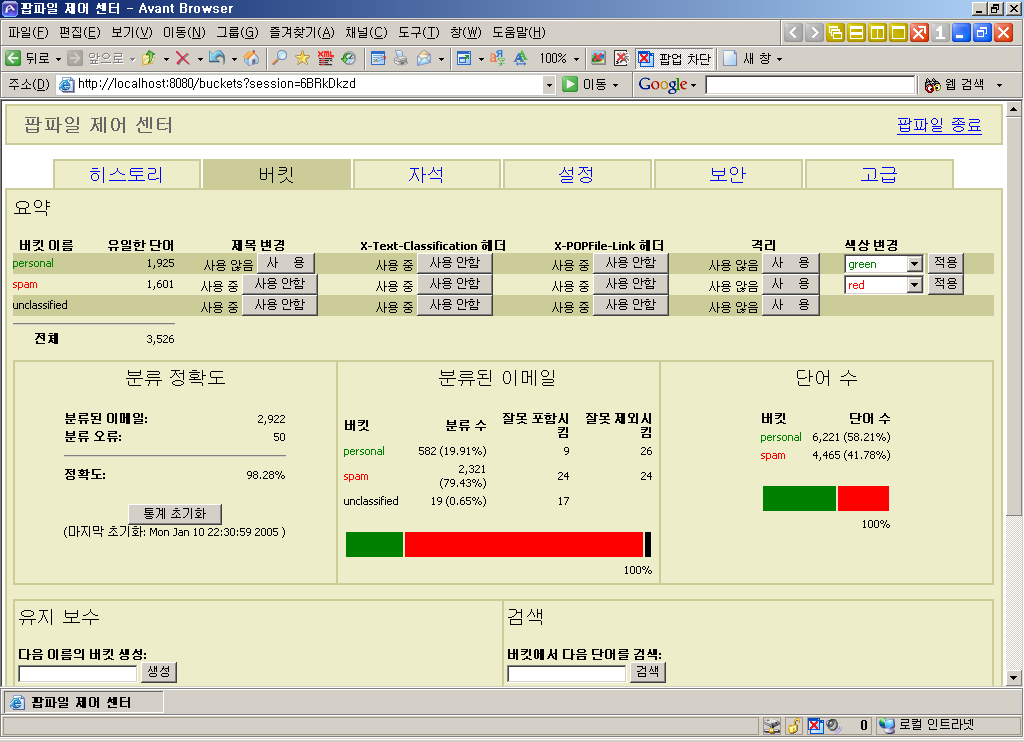The height and width of the screenshot is (742, 1024).
Task: Open the File menu
Action: pos(28,33)
